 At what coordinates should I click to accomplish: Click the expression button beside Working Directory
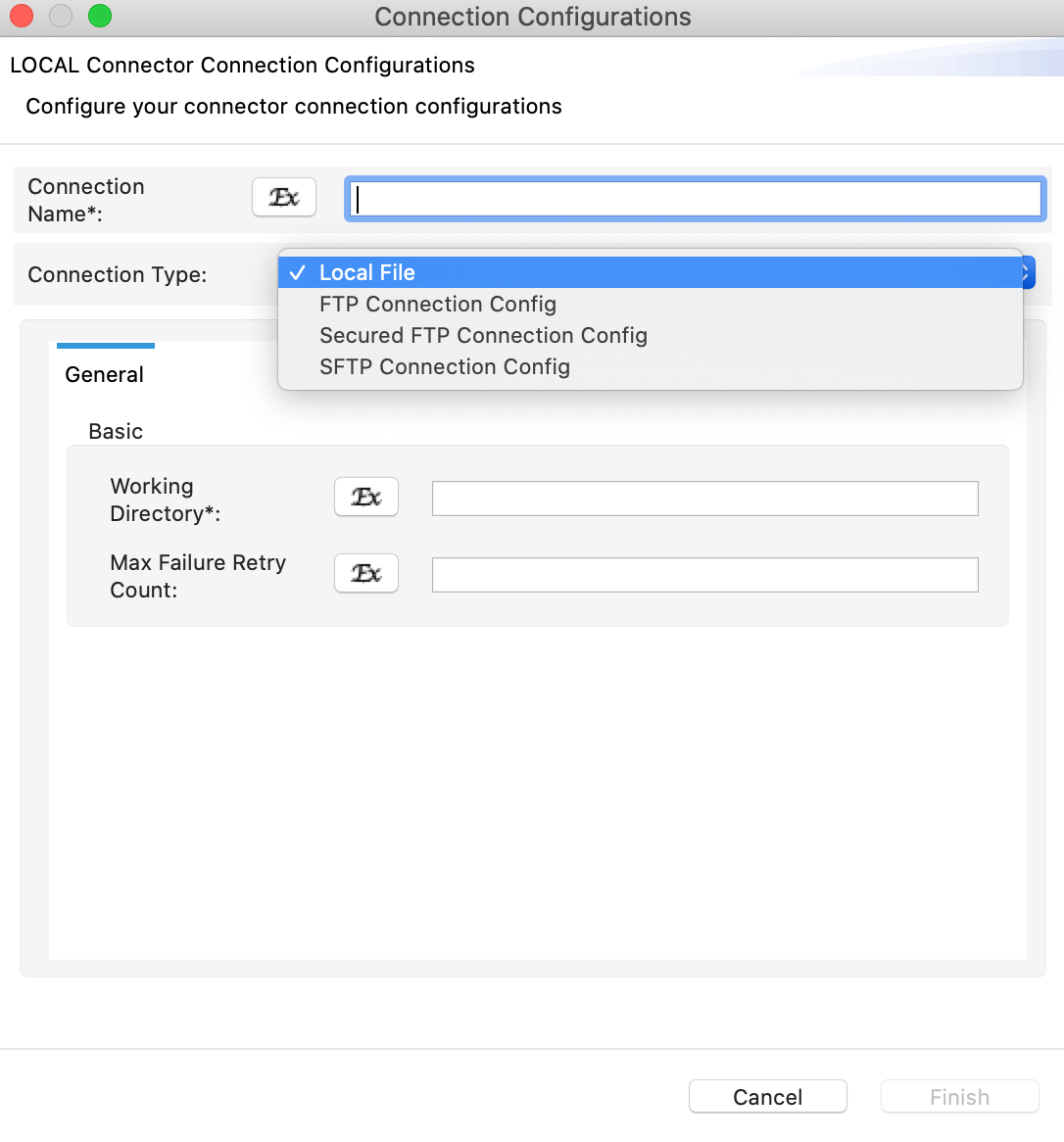(365, 497)
